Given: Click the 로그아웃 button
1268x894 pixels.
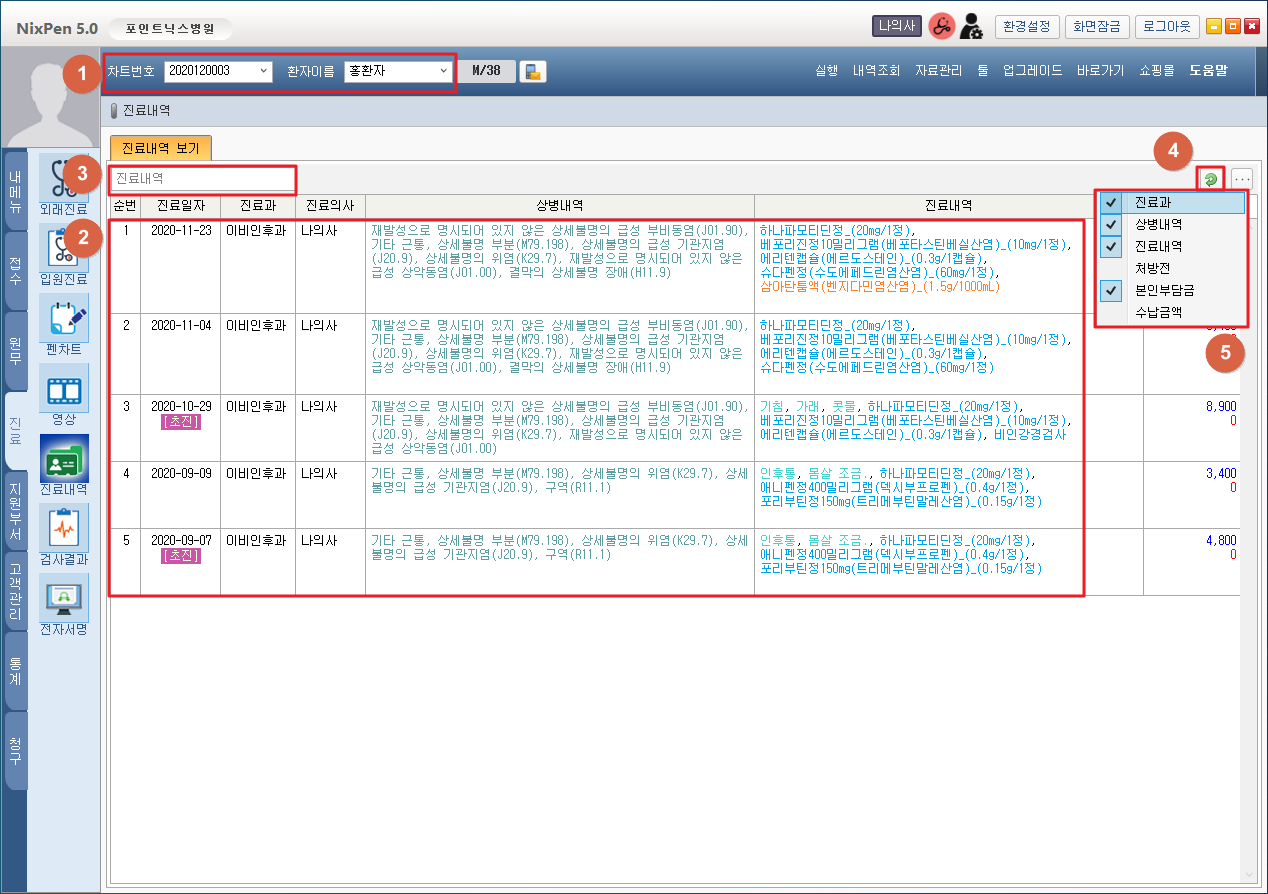Looking at the screenshot, I should pos(1168,27).
